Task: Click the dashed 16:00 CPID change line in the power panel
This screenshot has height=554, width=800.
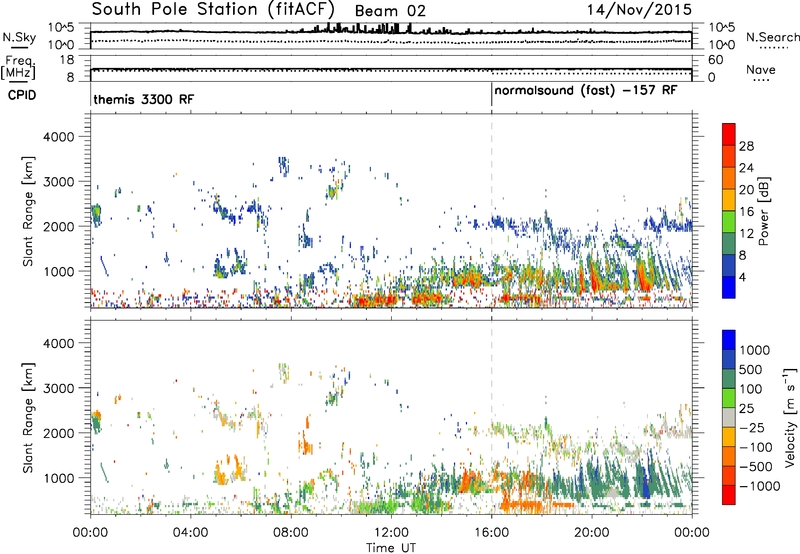Action: tap(491, 211)
